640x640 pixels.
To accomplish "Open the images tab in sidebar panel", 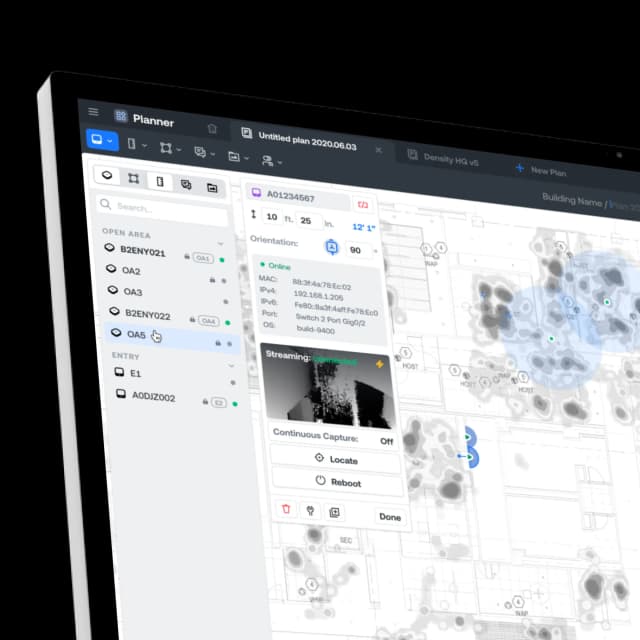I will coord(212,188).
